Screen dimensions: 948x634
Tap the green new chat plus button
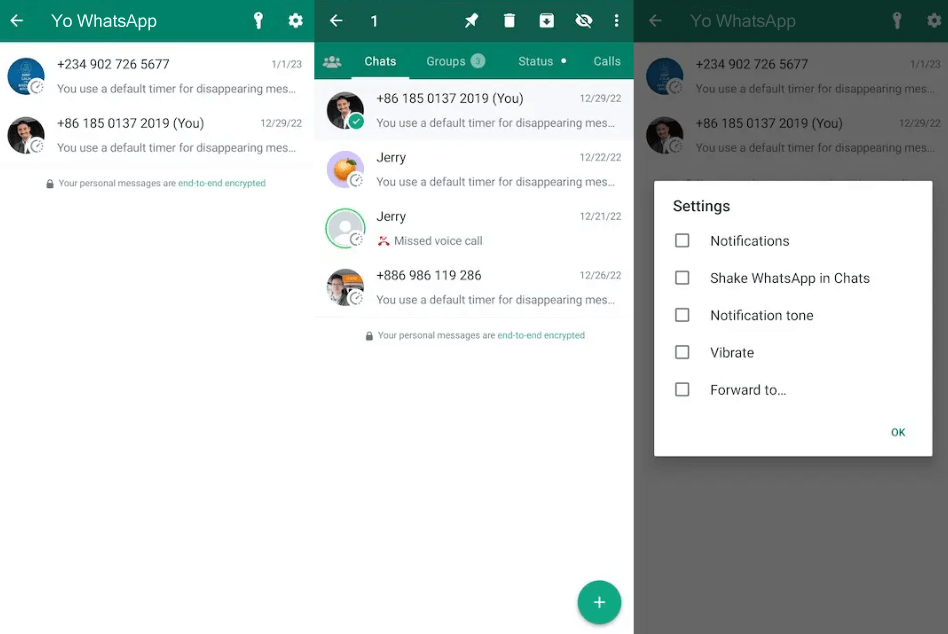click(x=599, y=602)
